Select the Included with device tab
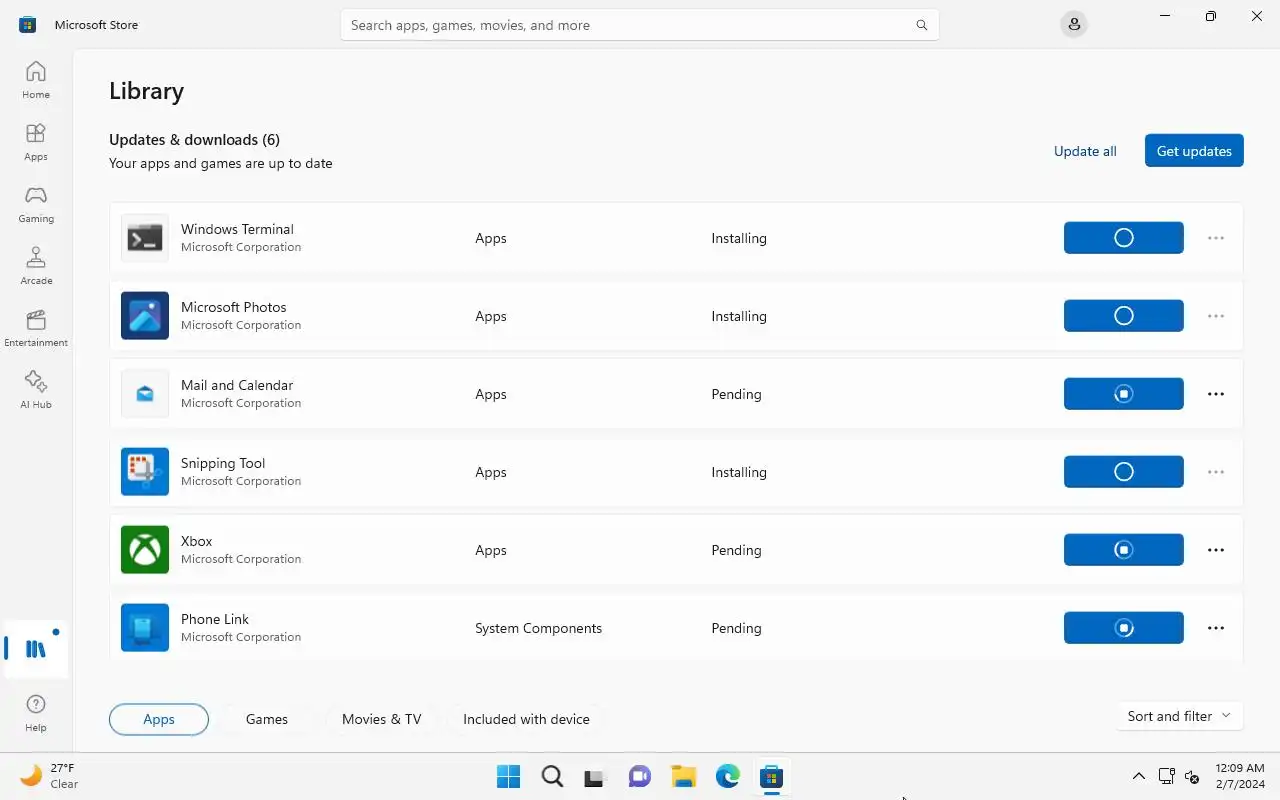The width and height of the screenshot is (1280, 800). [526, 719]
